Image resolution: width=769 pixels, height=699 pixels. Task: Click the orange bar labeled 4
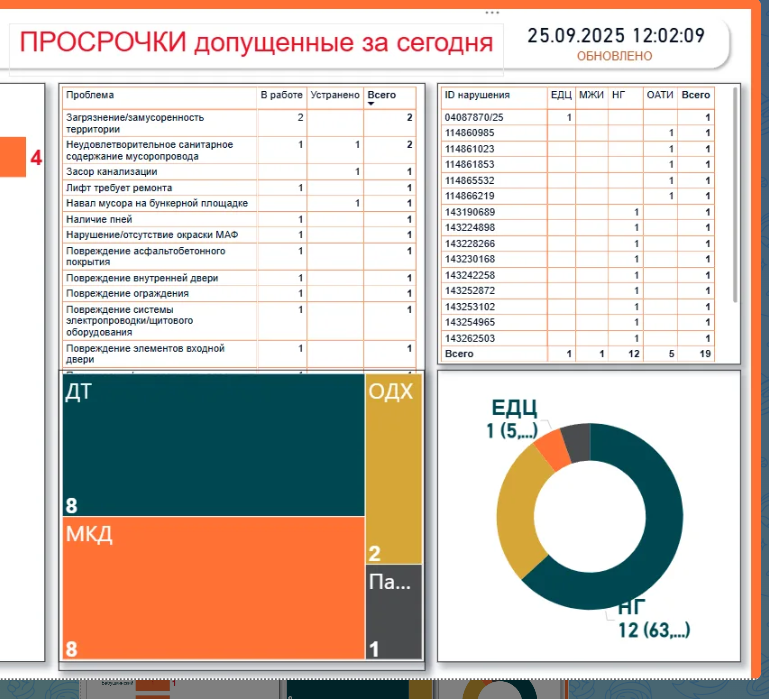pos(13,157)
